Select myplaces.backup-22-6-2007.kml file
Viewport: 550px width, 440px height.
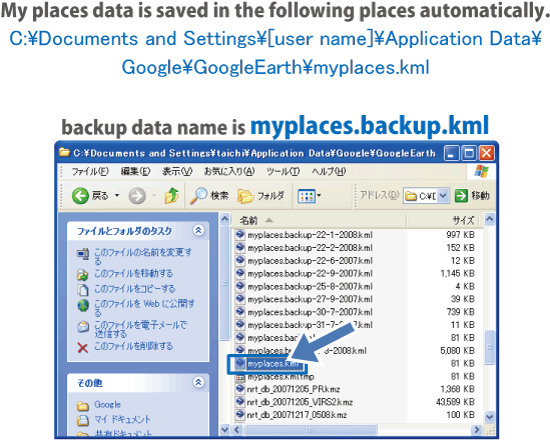click(x=310, y=261)
